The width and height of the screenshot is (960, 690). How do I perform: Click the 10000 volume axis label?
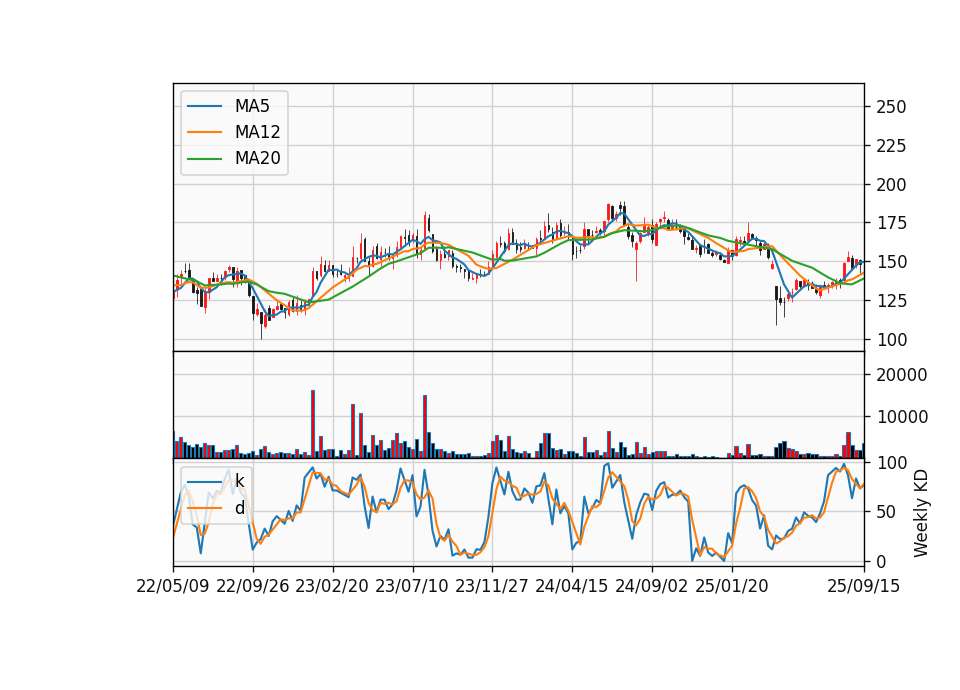tap(902, 417)
